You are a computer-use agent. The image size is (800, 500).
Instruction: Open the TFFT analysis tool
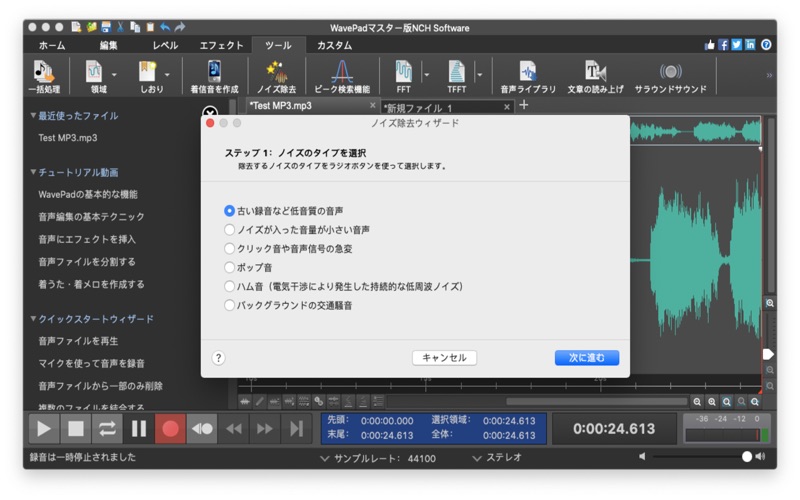pyautogui.click(x=457, y=76)
